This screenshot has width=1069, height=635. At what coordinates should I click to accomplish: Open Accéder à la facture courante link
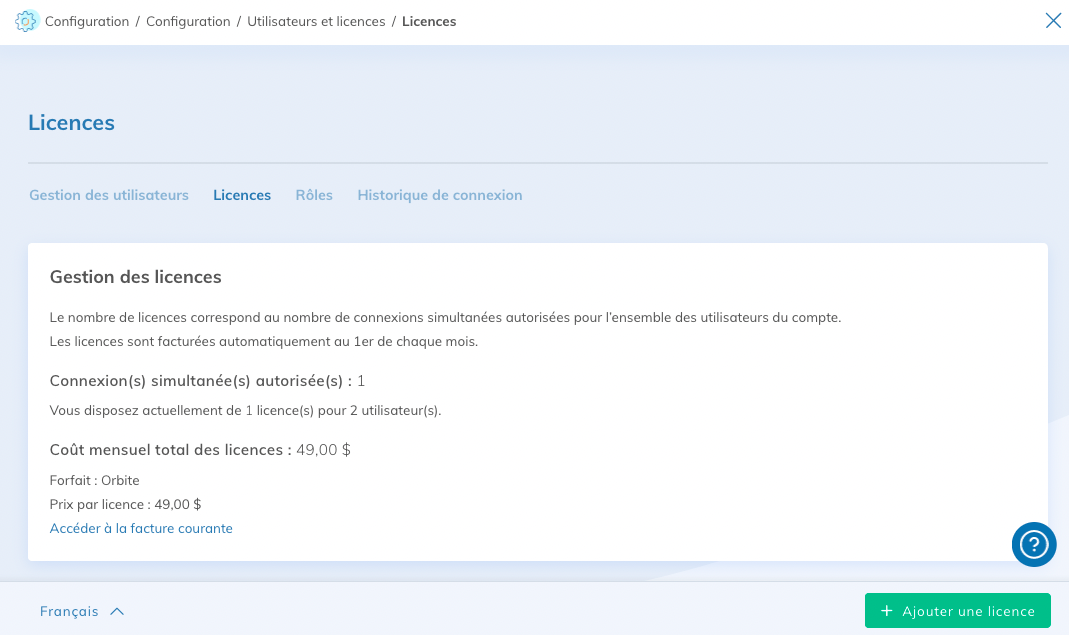point(141,529)
